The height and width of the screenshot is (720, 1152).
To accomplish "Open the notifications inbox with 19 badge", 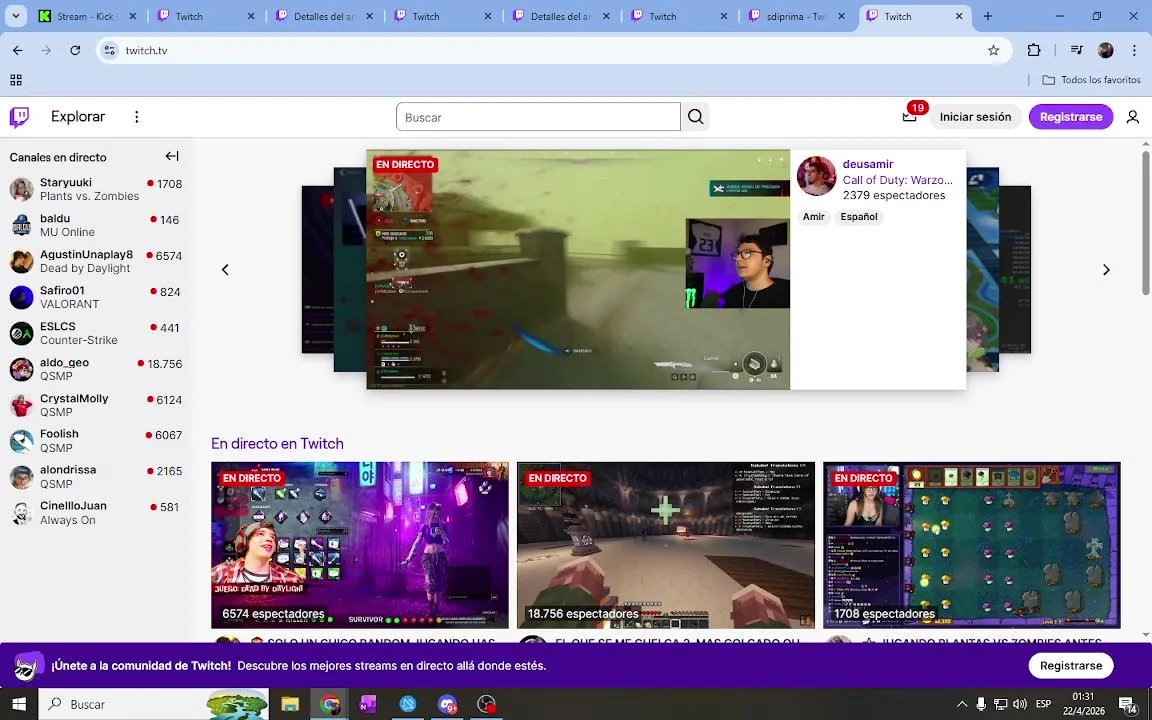I will tap(910, 116).
